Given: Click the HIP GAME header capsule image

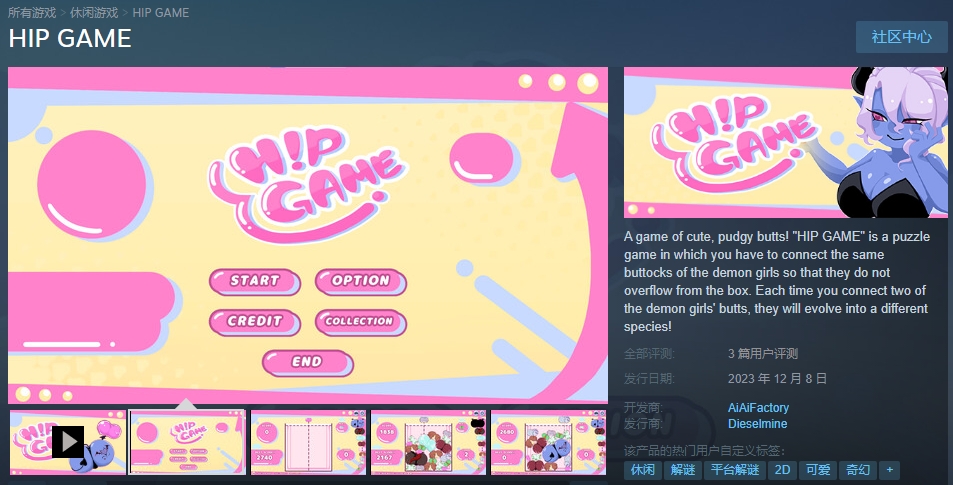Looking at the screenshot, I should click(x=785, y=142).
